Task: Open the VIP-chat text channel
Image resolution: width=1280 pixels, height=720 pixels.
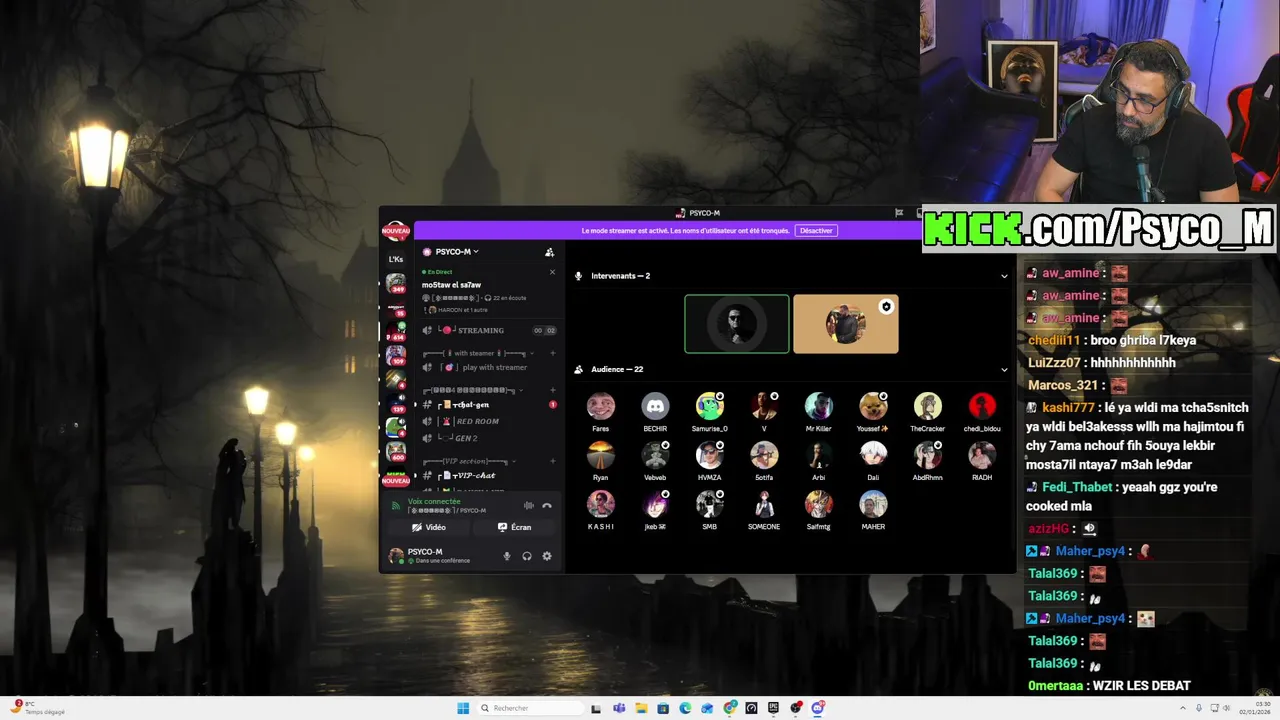Action: coord(488,475)
